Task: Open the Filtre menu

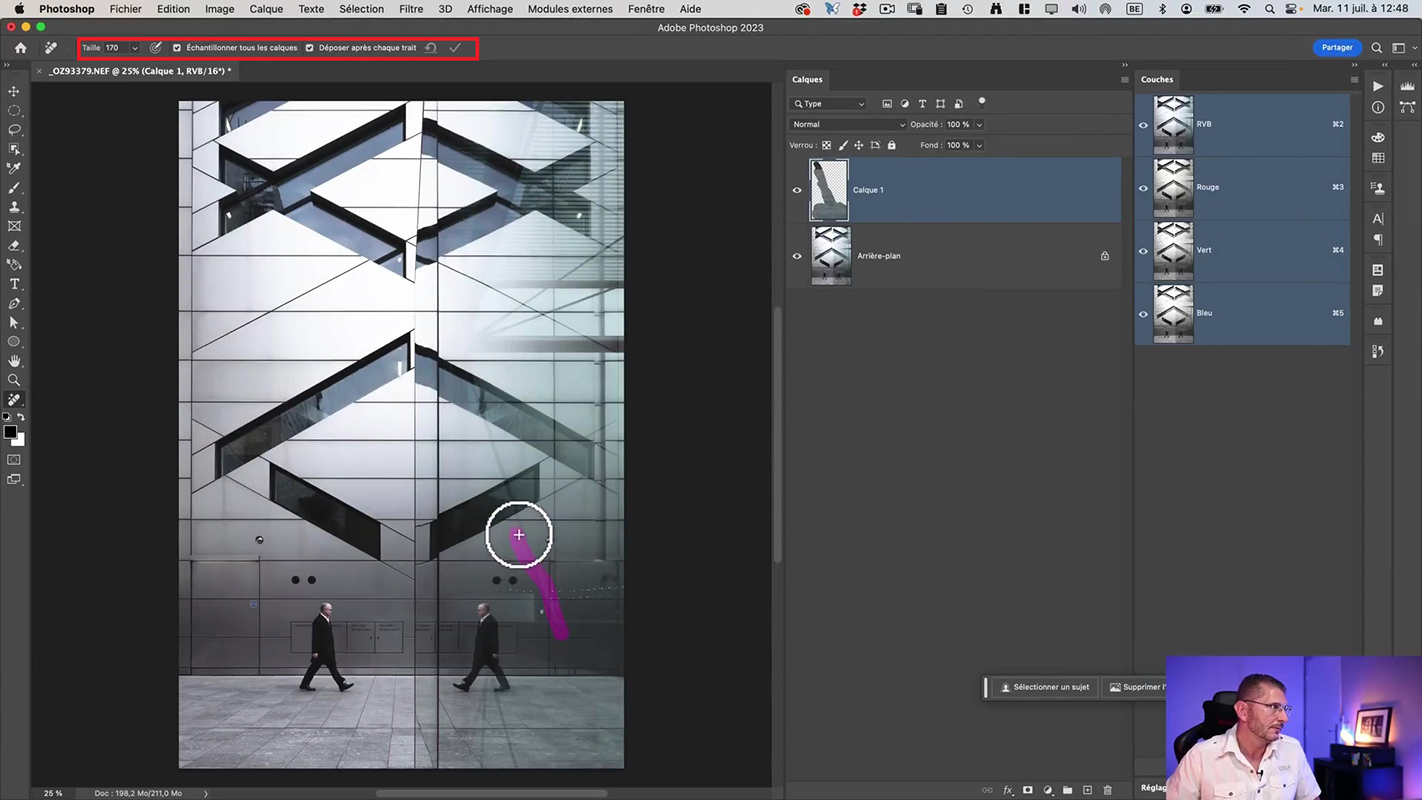Action: click(410, 9)
